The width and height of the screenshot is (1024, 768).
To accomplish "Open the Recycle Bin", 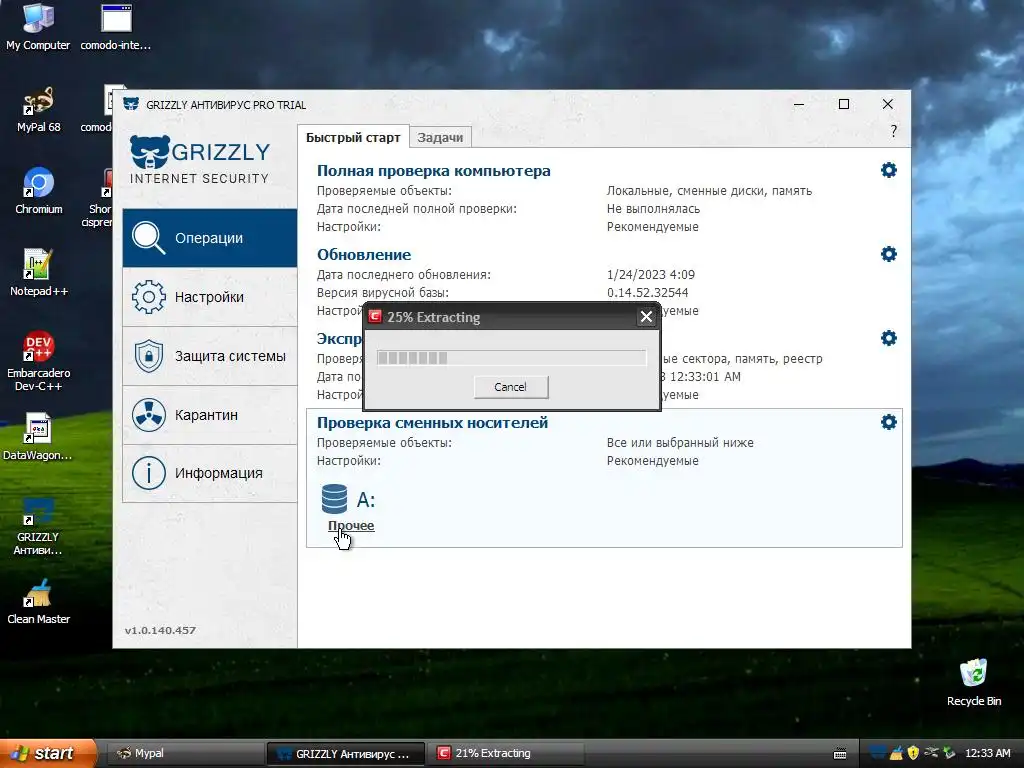I will (974, 682).
